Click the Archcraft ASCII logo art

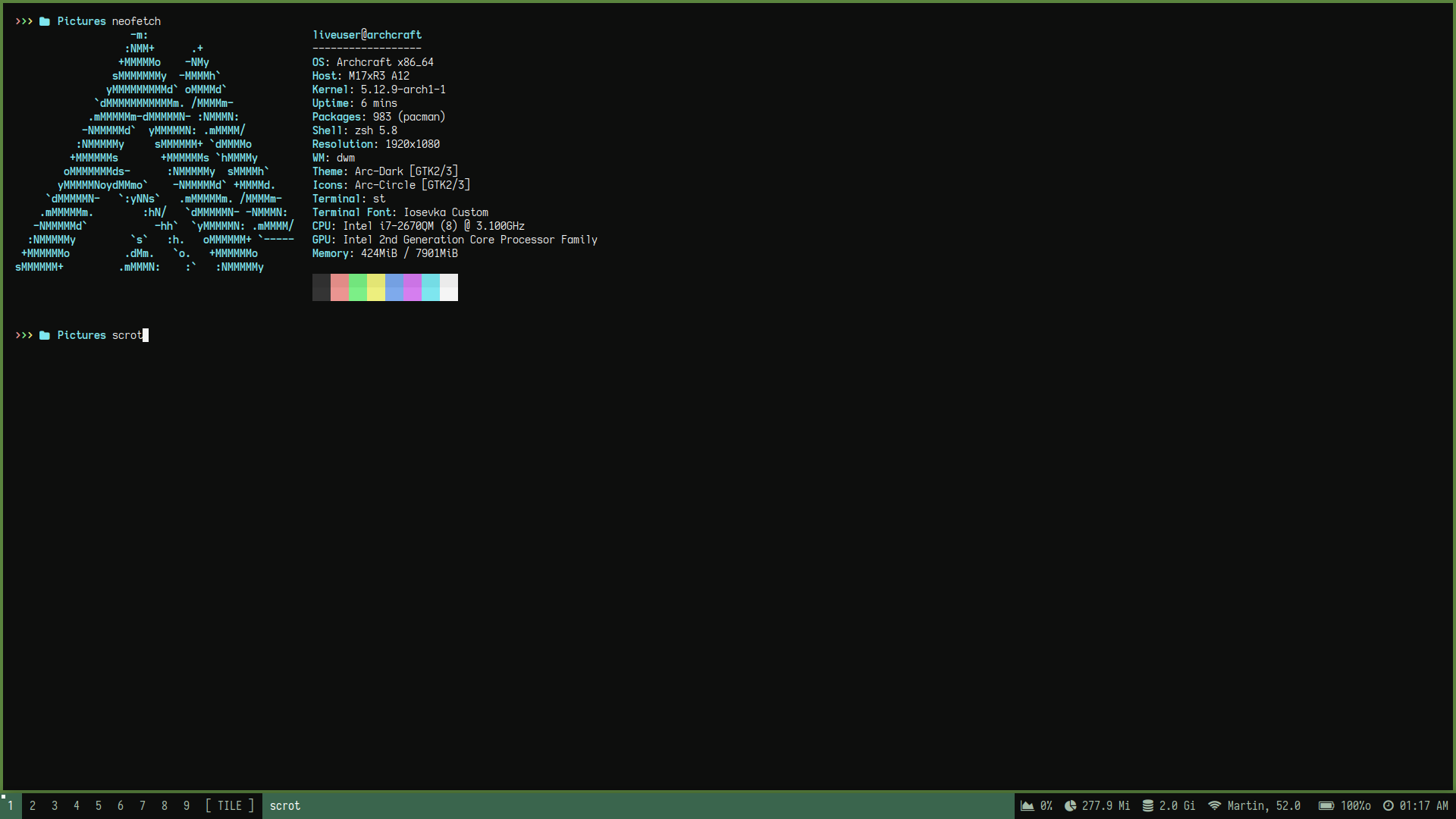(155, 151)
